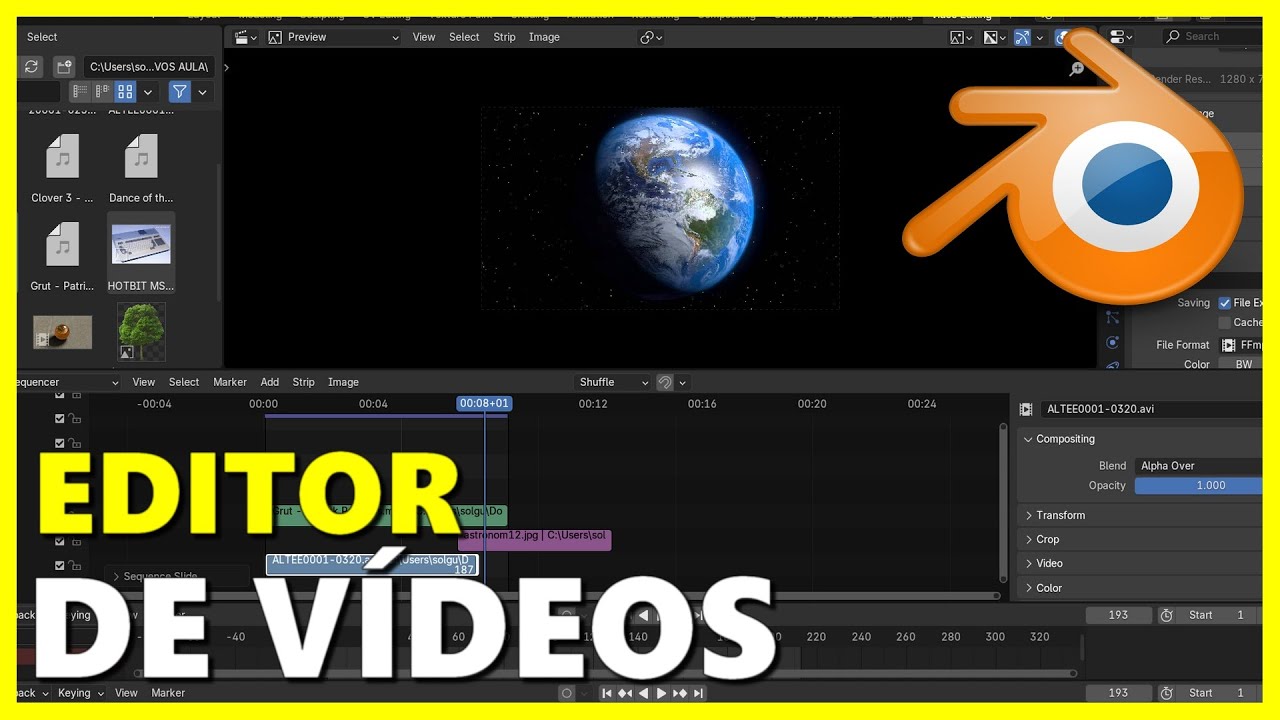Toggle the sequencer snapping icon

665,382
